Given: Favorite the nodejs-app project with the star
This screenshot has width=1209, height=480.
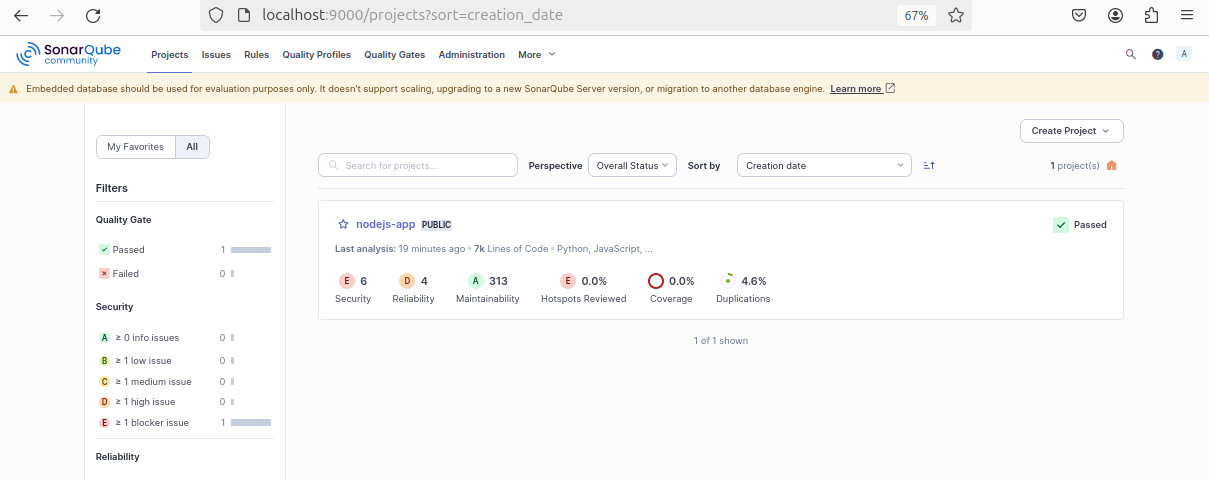Looking at the screenshot, I should point(343,224).
